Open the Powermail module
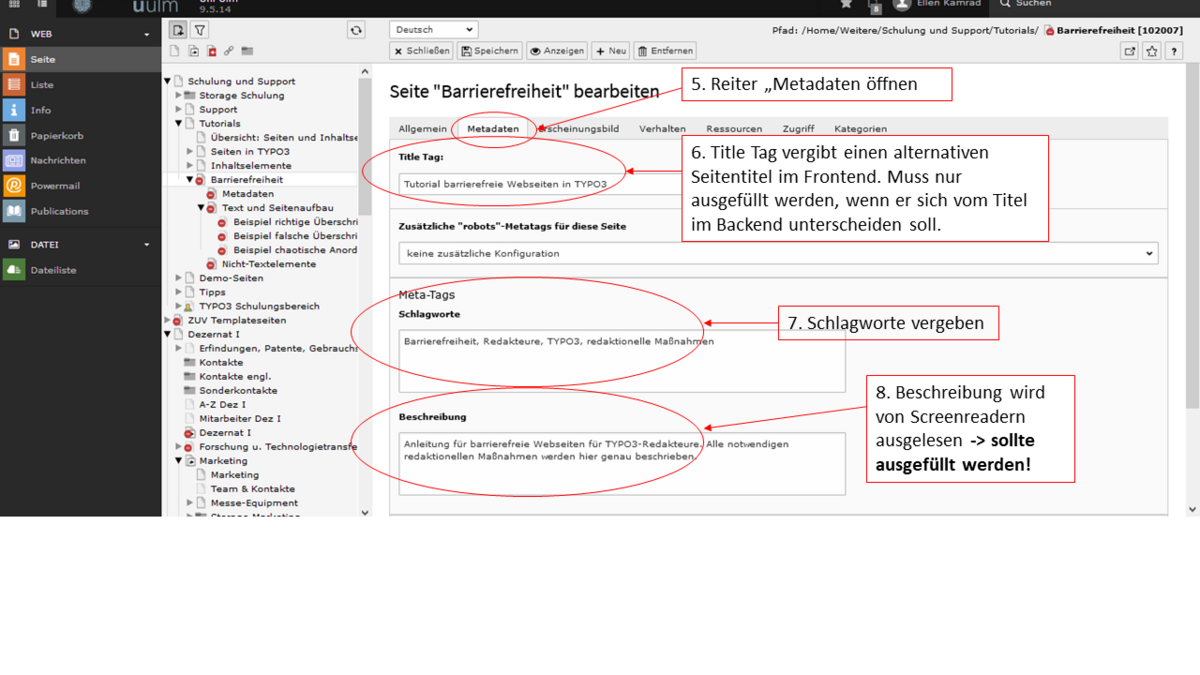 tap(80, 185)
